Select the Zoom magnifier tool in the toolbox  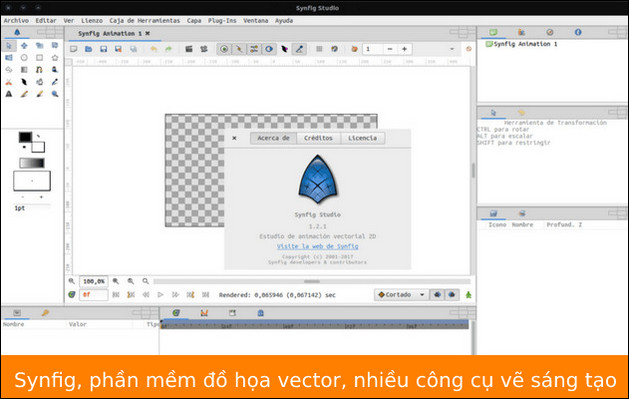[55, 94]
